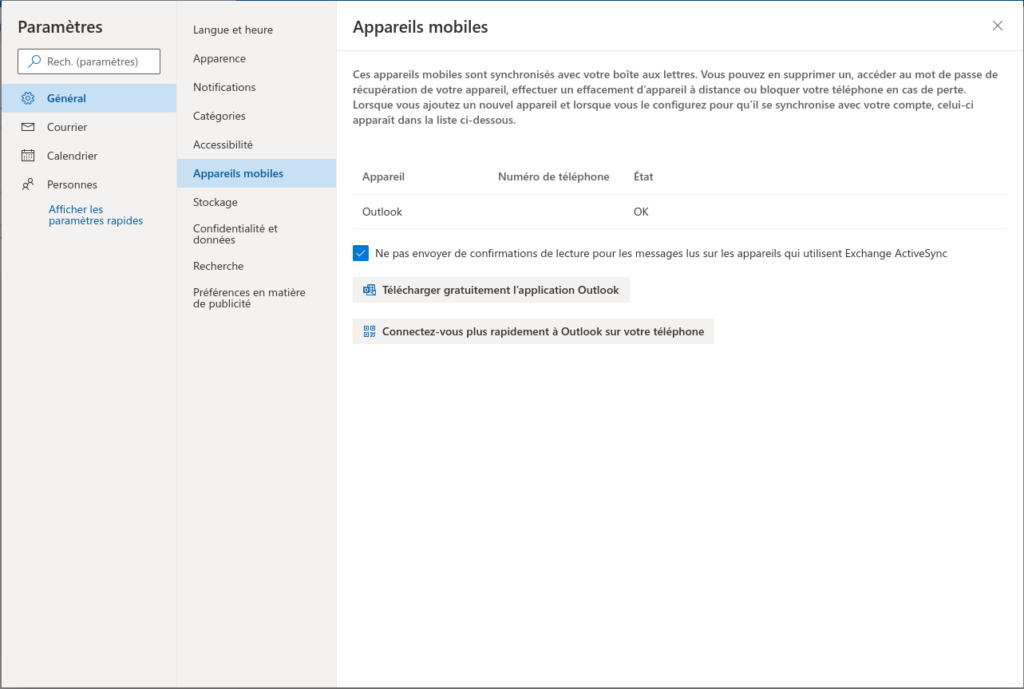Select Appareils mobiles section

click(257, 174)
